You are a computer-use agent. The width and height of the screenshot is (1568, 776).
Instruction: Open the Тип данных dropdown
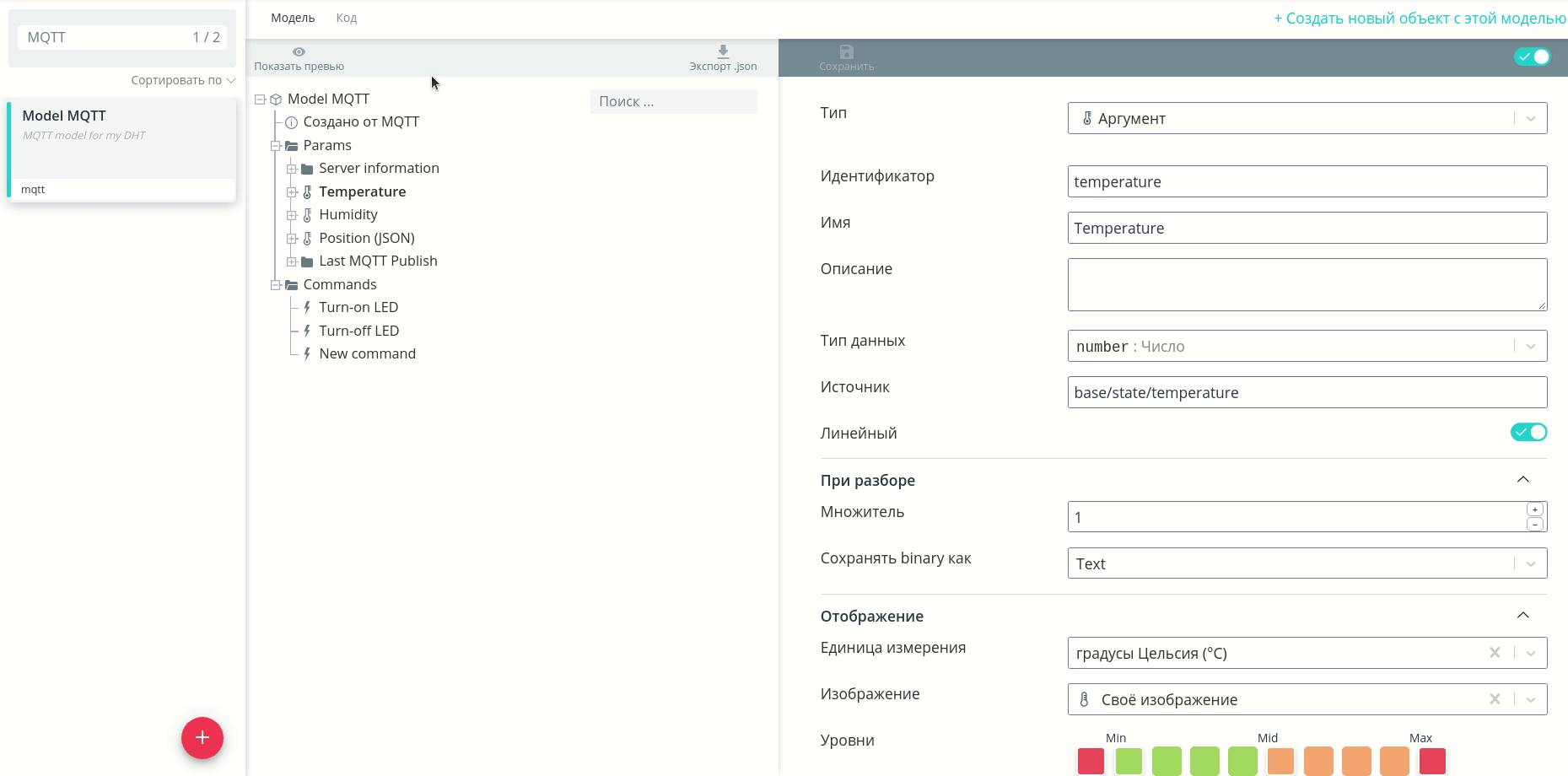[x=1307, y=346]
